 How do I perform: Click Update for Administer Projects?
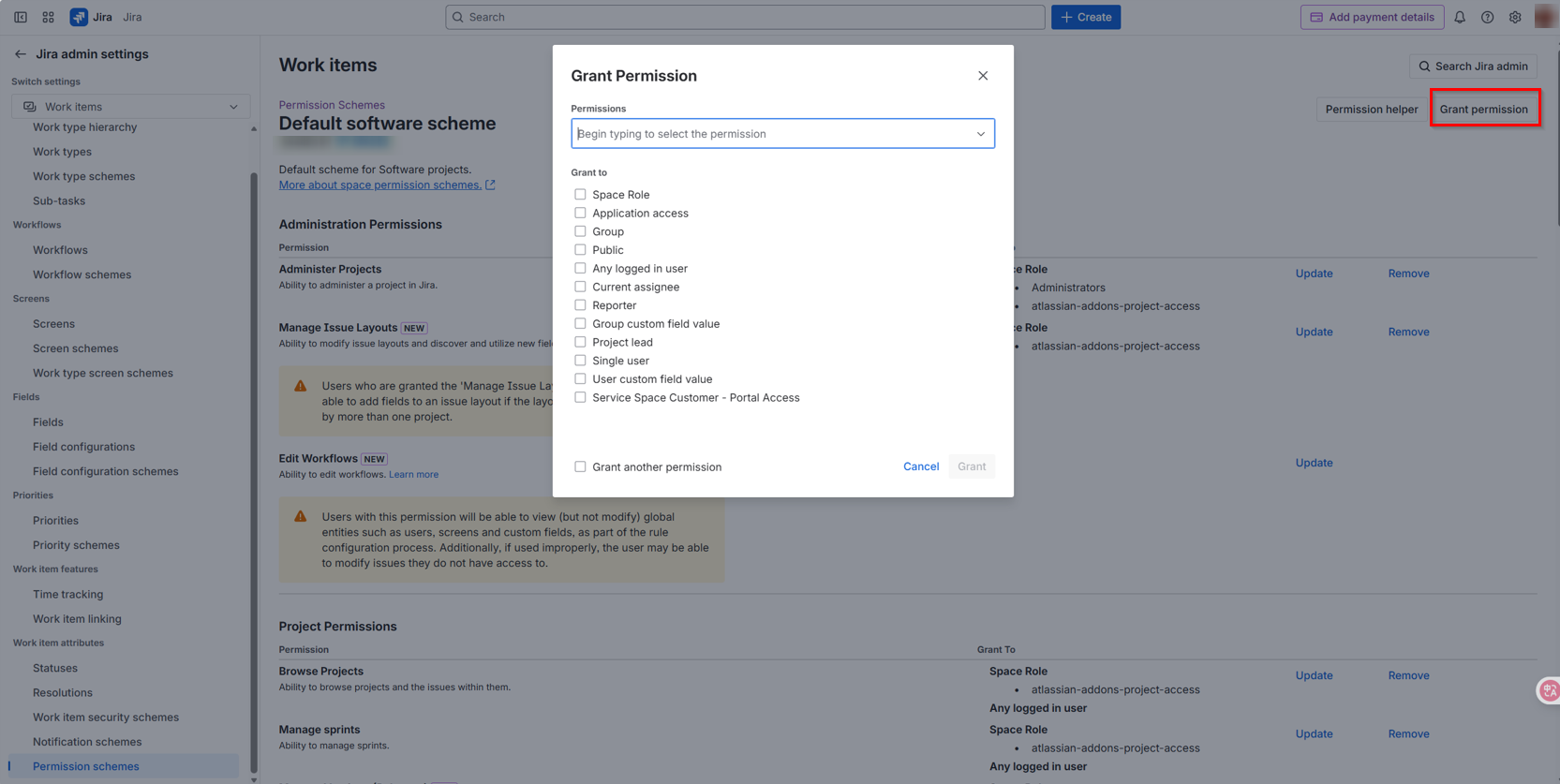tap(1314, 274)
